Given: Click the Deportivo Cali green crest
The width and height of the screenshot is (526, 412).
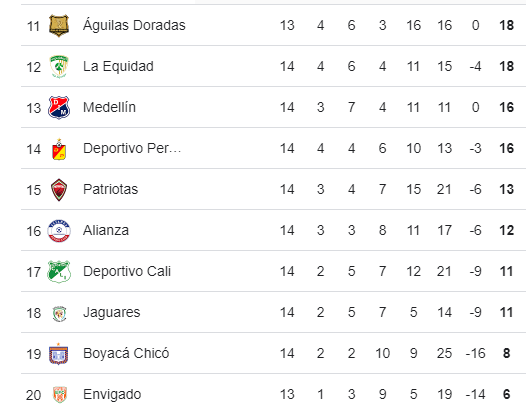Looking at the screenshot, I should click(59, 272).
